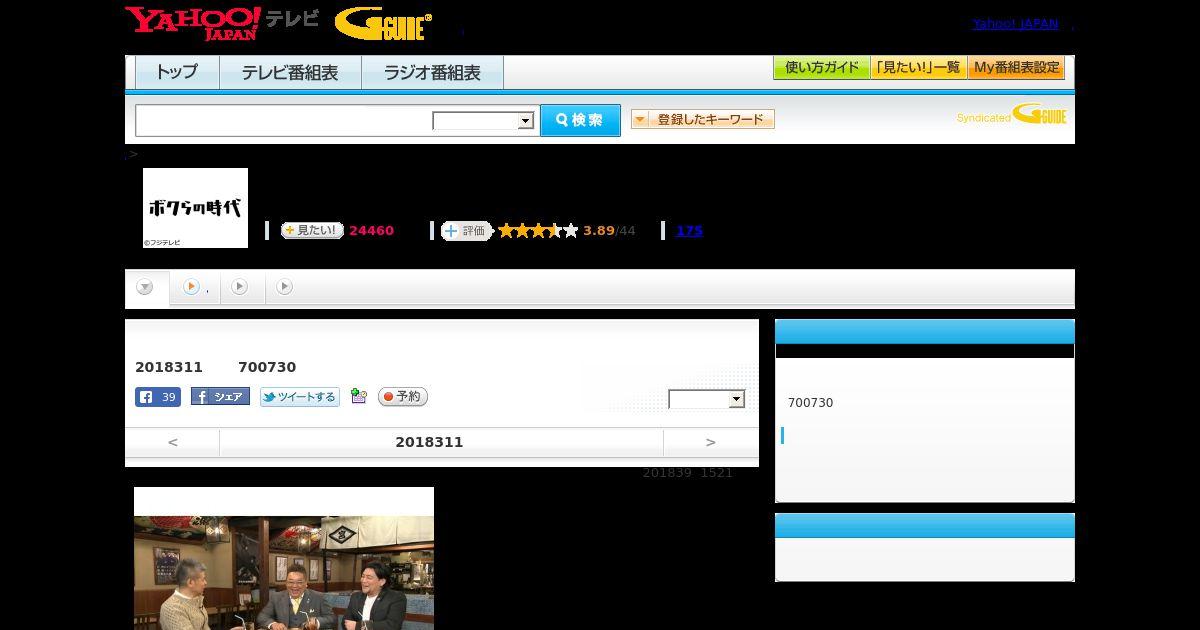Click the 見たい! add button
Image resolution: width=1200 pixels, height=630 pixels.
[312, 230]
